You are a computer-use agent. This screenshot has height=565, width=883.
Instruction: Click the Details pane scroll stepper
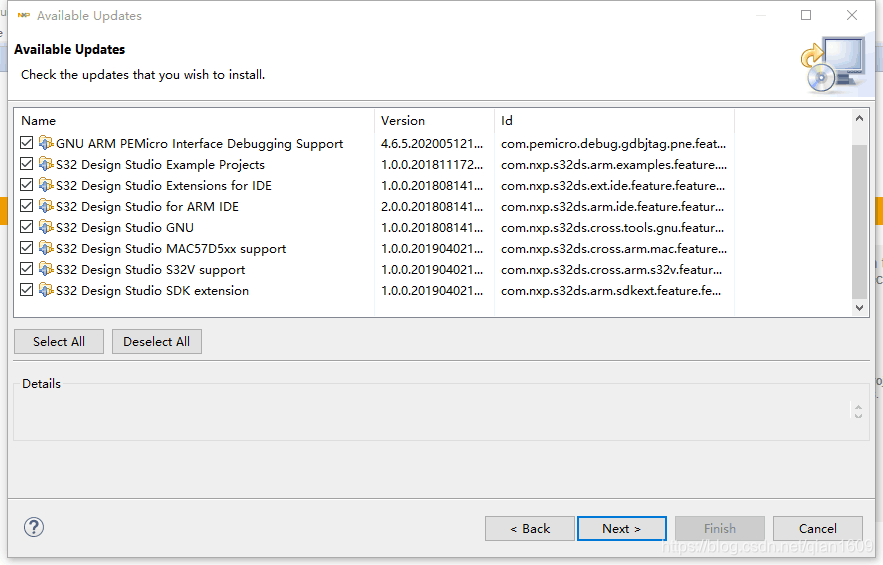click(857, 410)
